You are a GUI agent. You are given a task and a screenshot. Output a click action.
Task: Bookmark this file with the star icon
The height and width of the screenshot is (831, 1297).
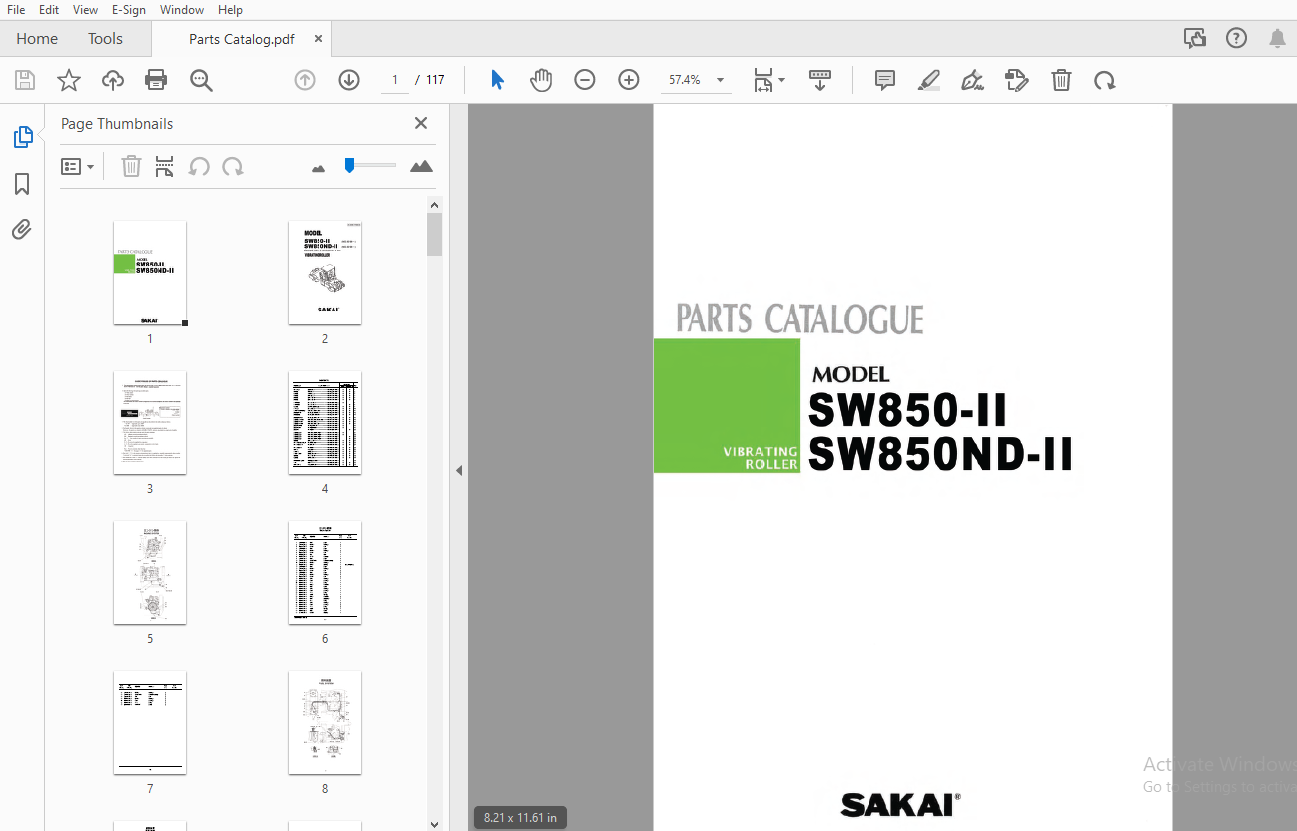(x=69, y=80)
